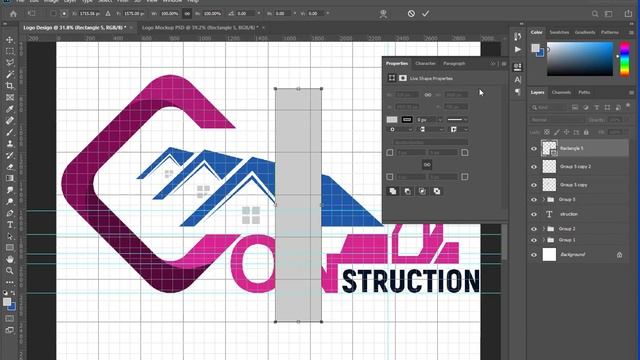Select the Pen tool
This screenshot has width=640, height=360.
point(10,213)
